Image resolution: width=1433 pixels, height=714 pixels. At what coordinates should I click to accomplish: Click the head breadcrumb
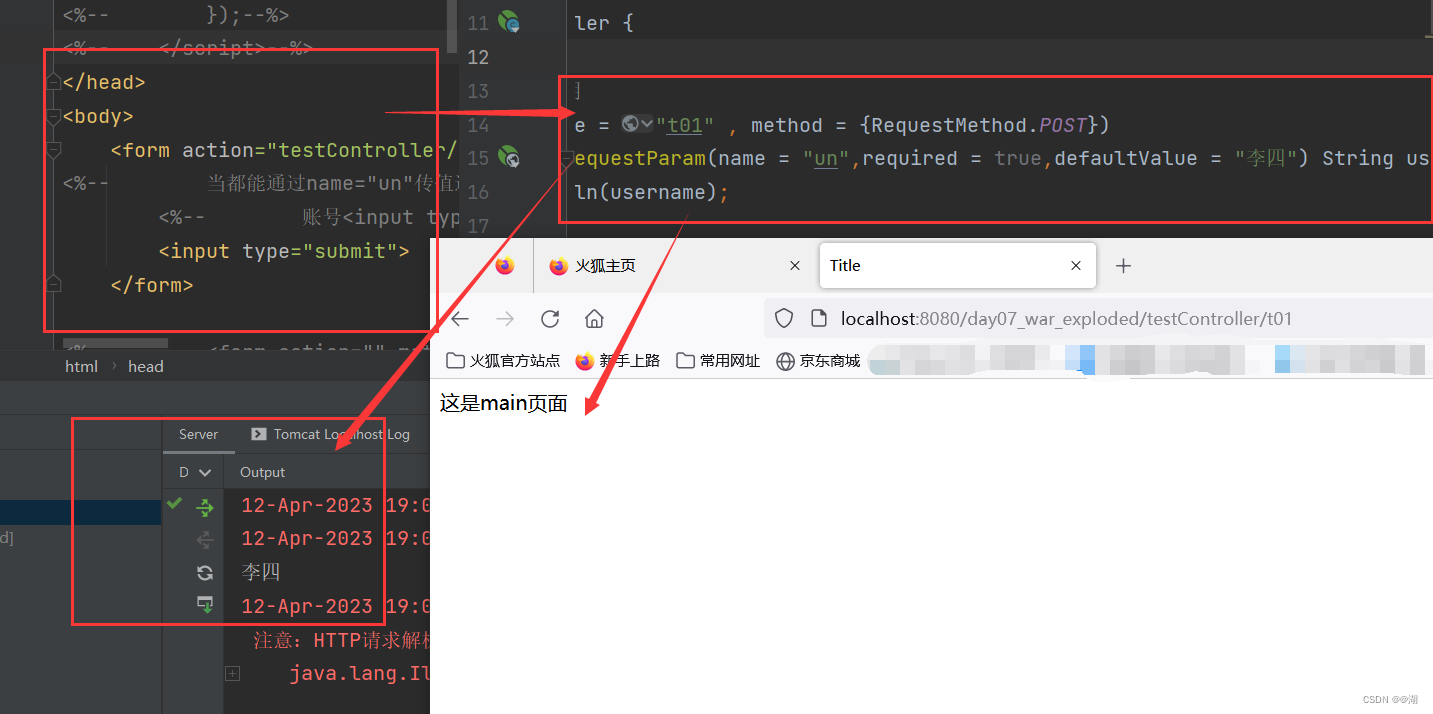pos(145,366)
